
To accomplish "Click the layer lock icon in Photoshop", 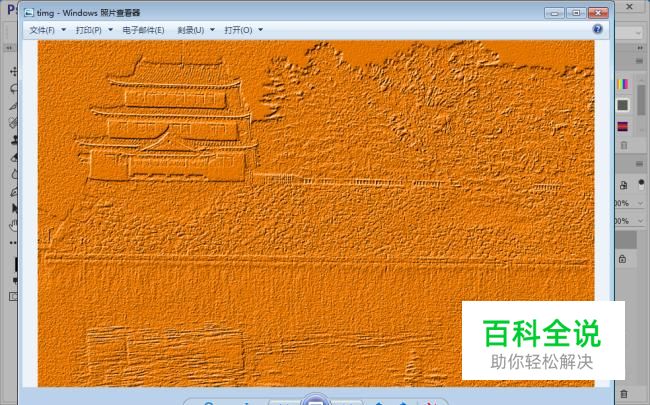I will click(622, 259).
